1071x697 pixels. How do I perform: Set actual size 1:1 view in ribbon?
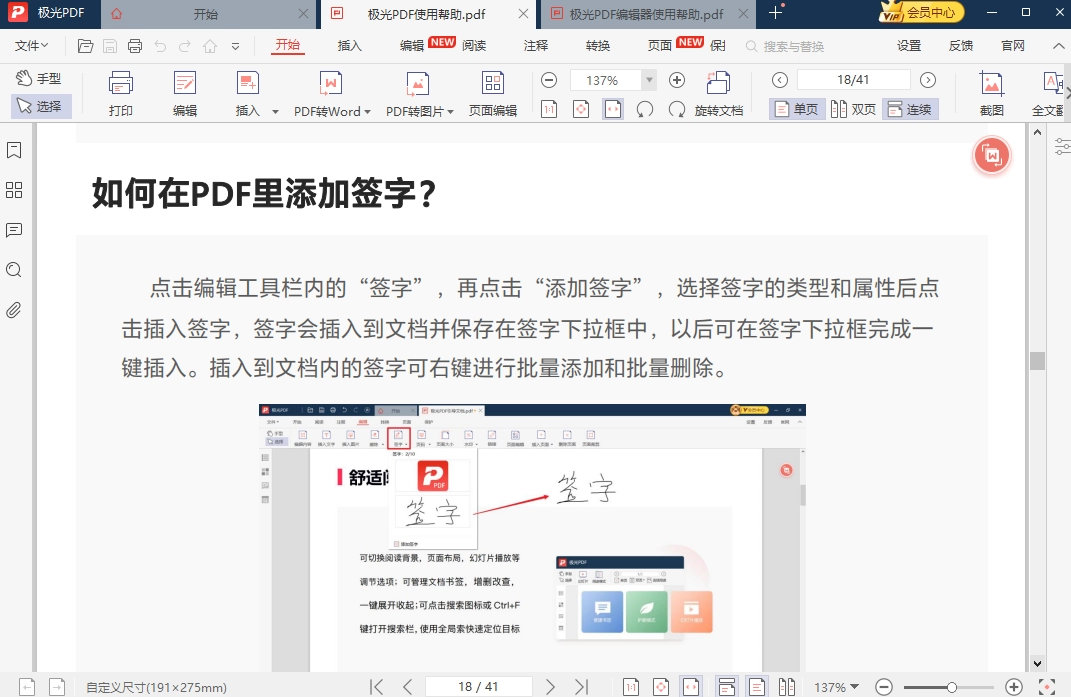tap(549, 109)
